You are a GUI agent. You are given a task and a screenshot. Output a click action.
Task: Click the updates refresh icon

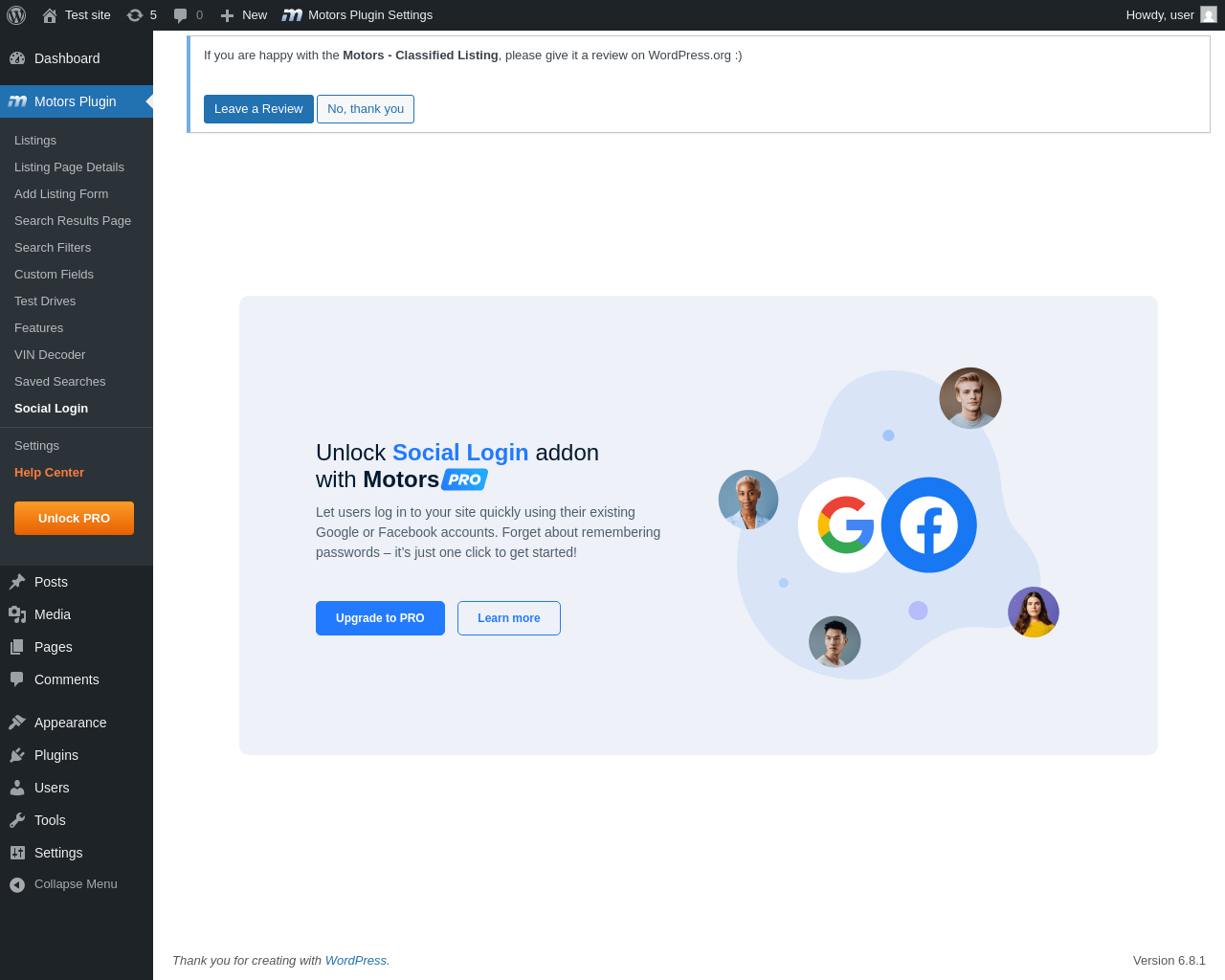pyautogui.click(x=135, y=15)
